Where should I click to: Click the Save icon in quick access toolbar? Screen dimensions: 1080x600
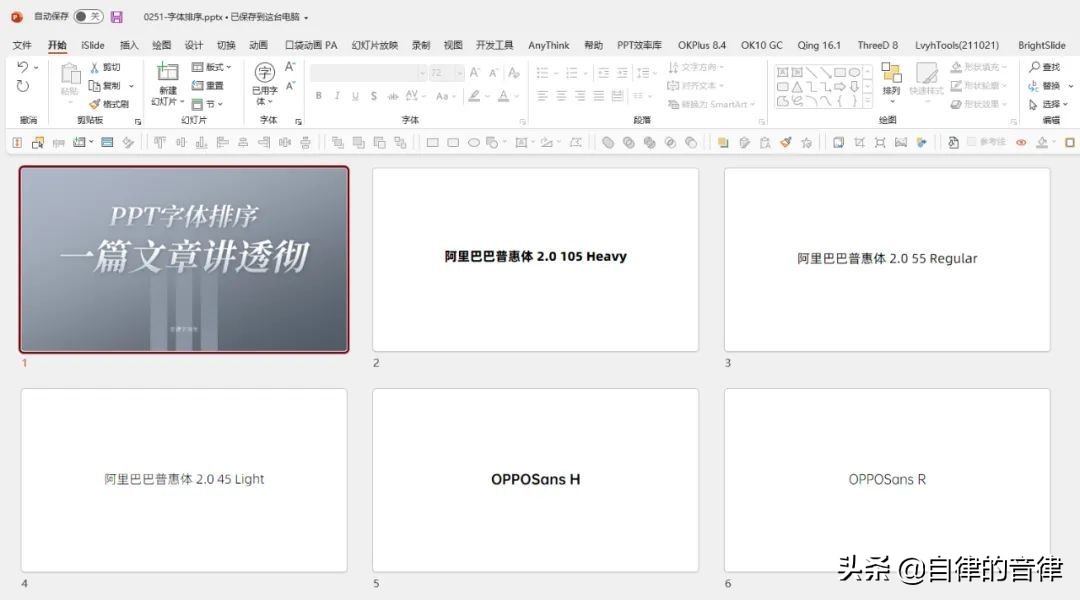(115, 17)
